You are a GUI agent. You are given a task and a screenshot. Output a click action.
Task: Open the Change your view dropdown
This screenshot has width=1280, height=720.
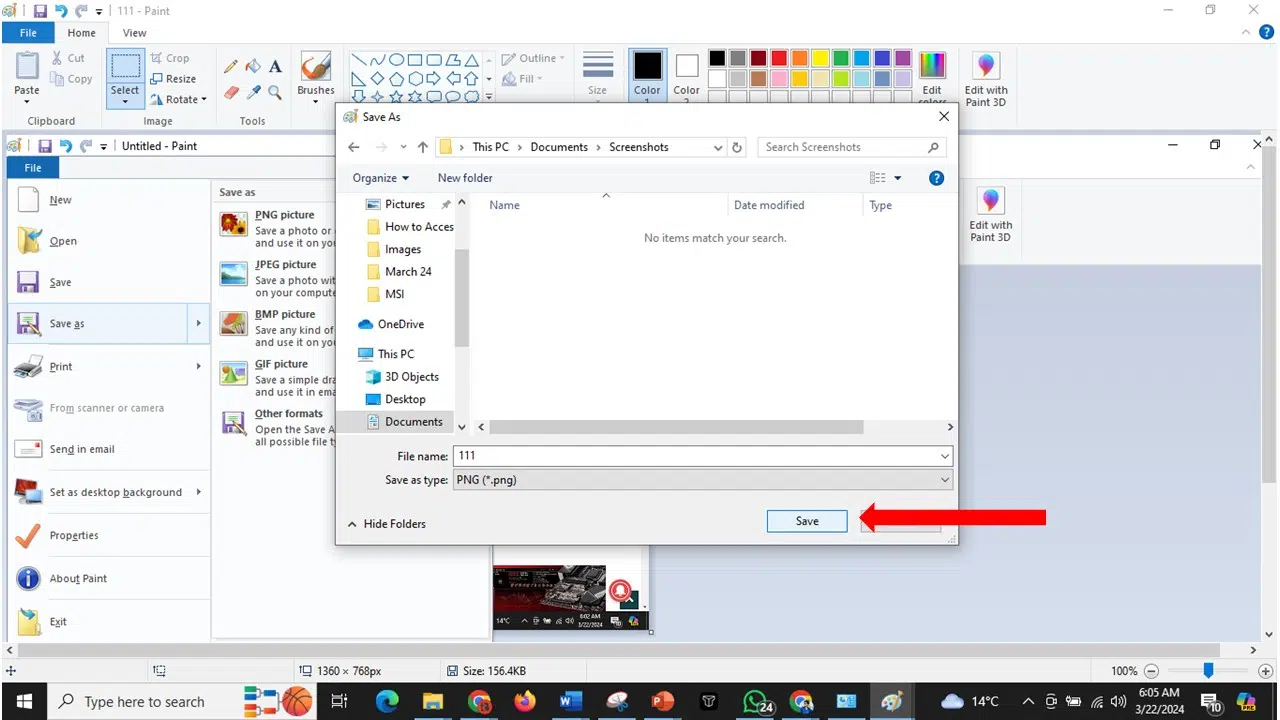pyautogui.click(x=898, y=178)
